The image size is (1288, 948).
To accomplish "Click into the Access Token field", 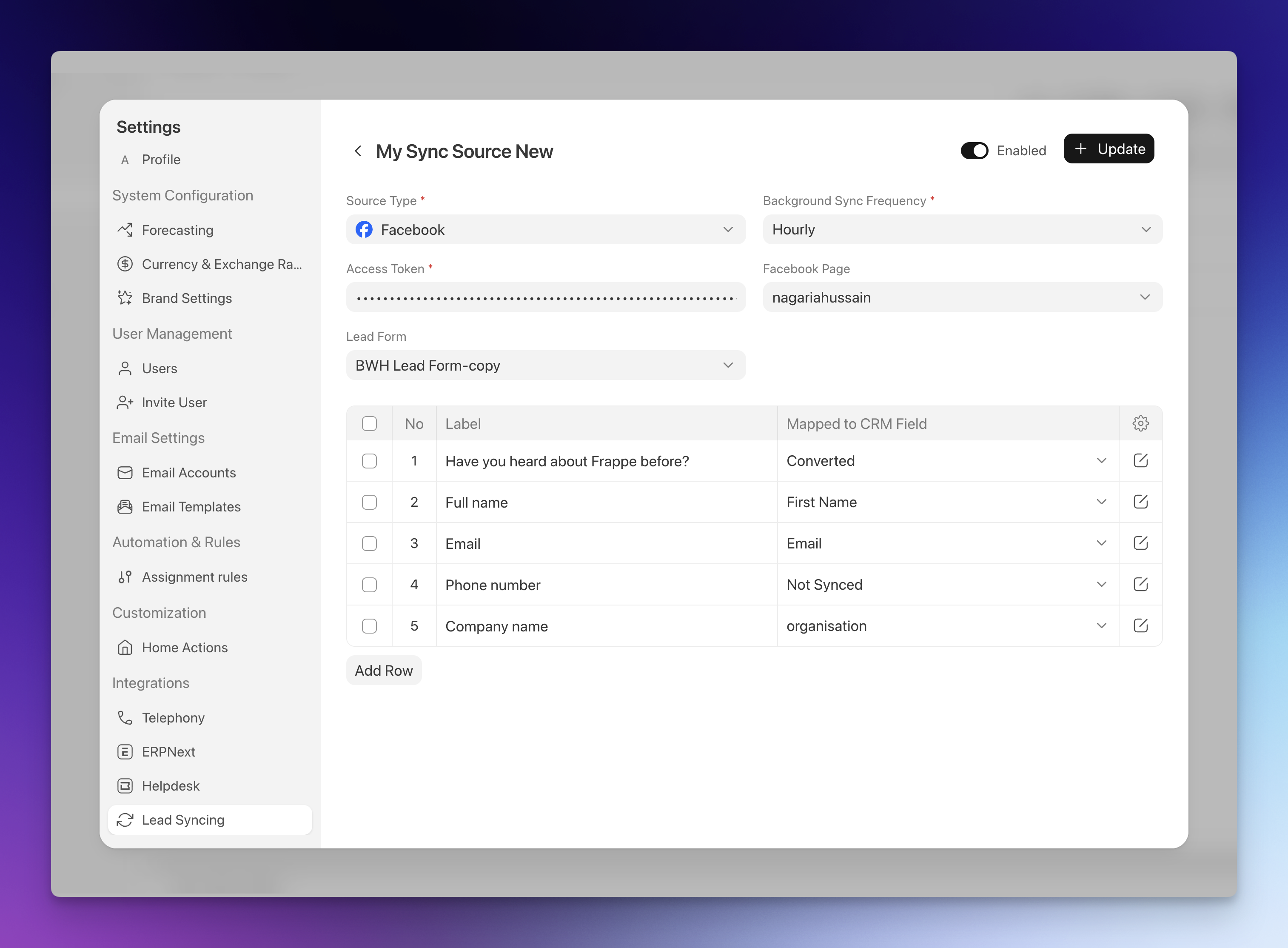I will (x=545, y=298).
